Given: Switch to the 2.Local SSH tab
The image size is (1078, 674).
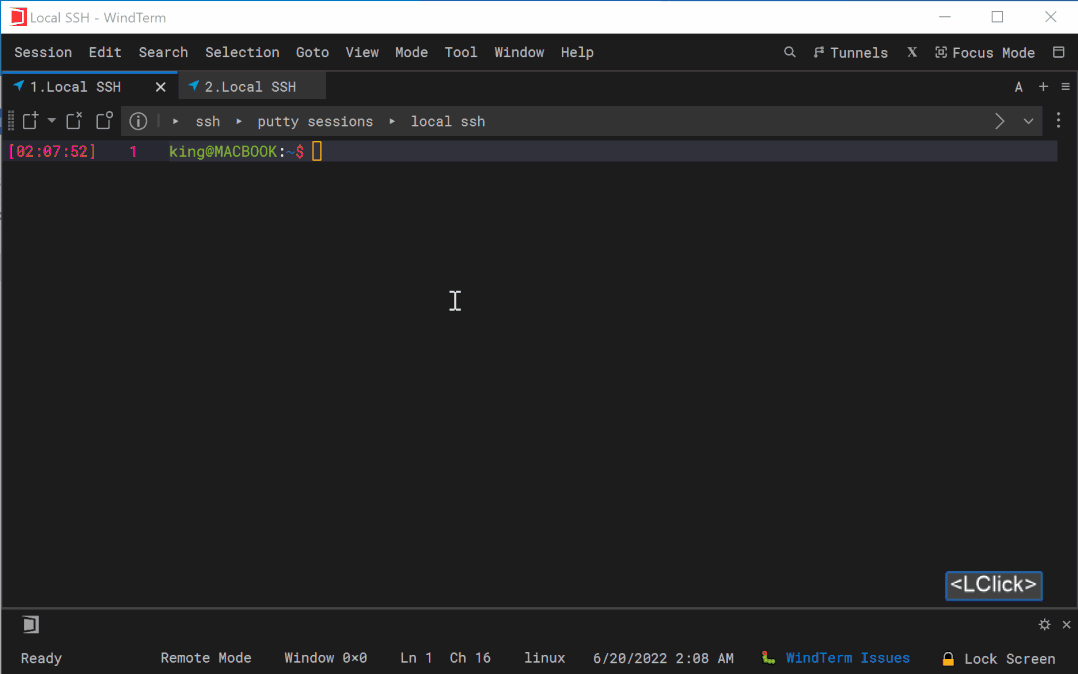Looking at the screenshot, I should [250, 87].
